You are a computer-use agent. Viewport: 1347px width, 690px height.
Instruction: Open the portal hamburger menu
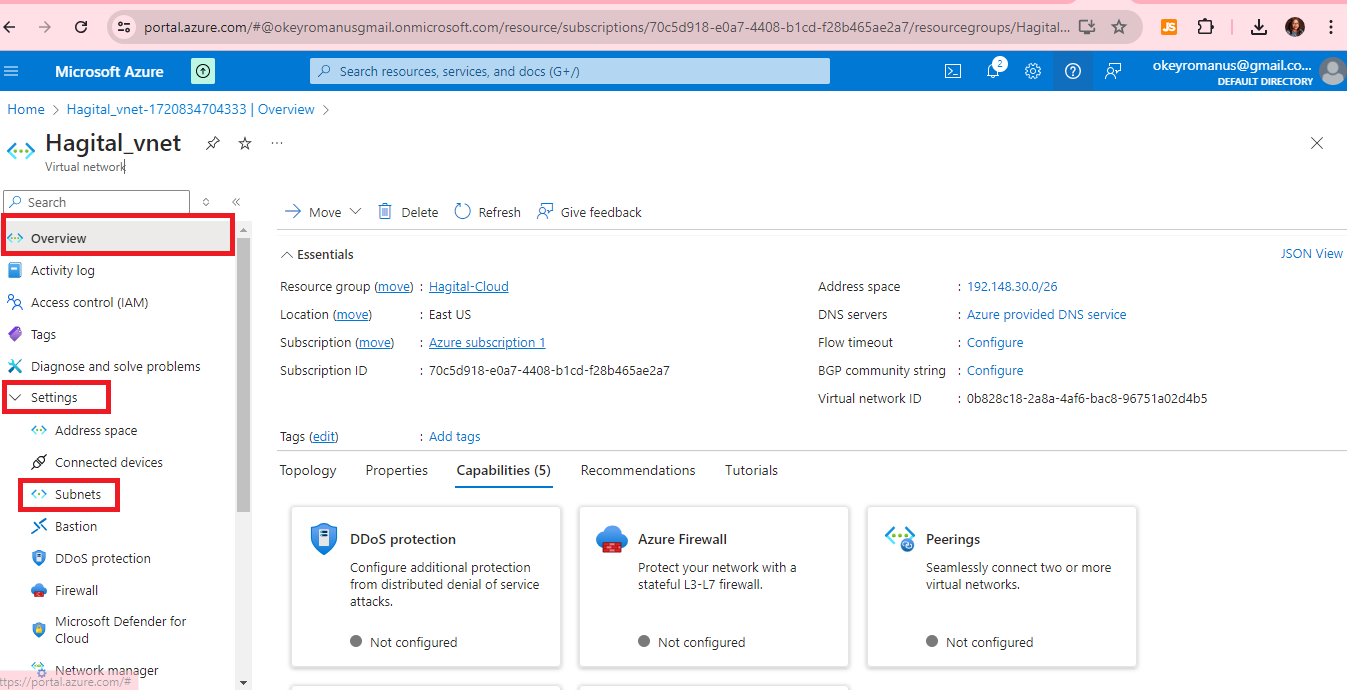coord(12,71)
